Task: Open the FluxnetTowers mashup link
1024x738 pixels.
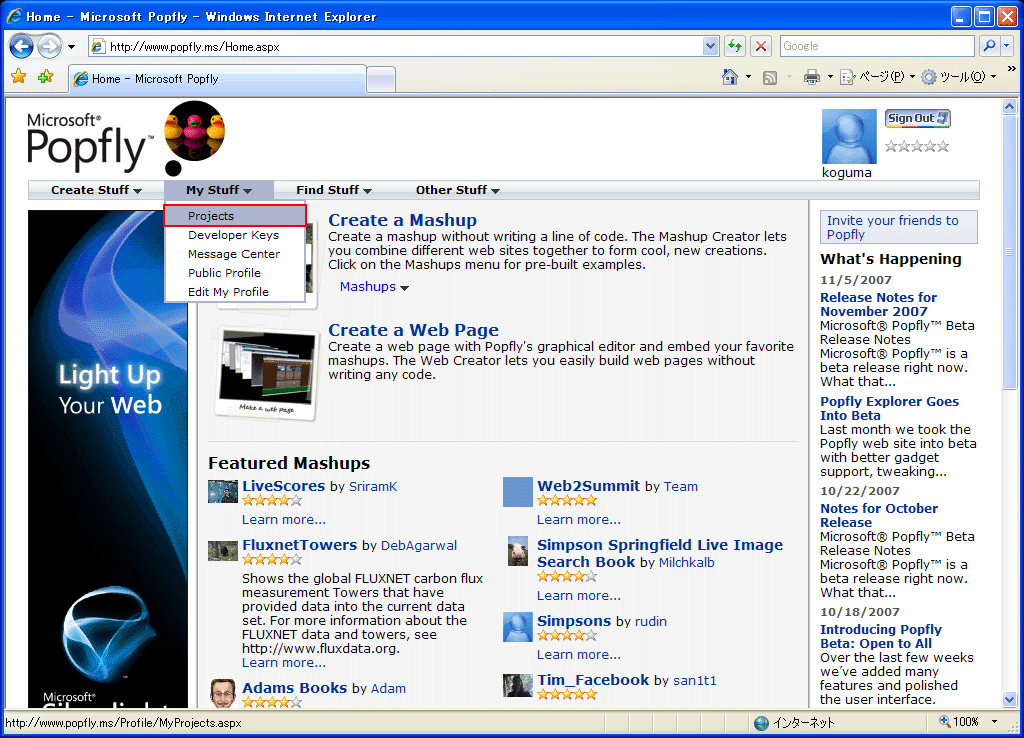Action: point(300,545)
